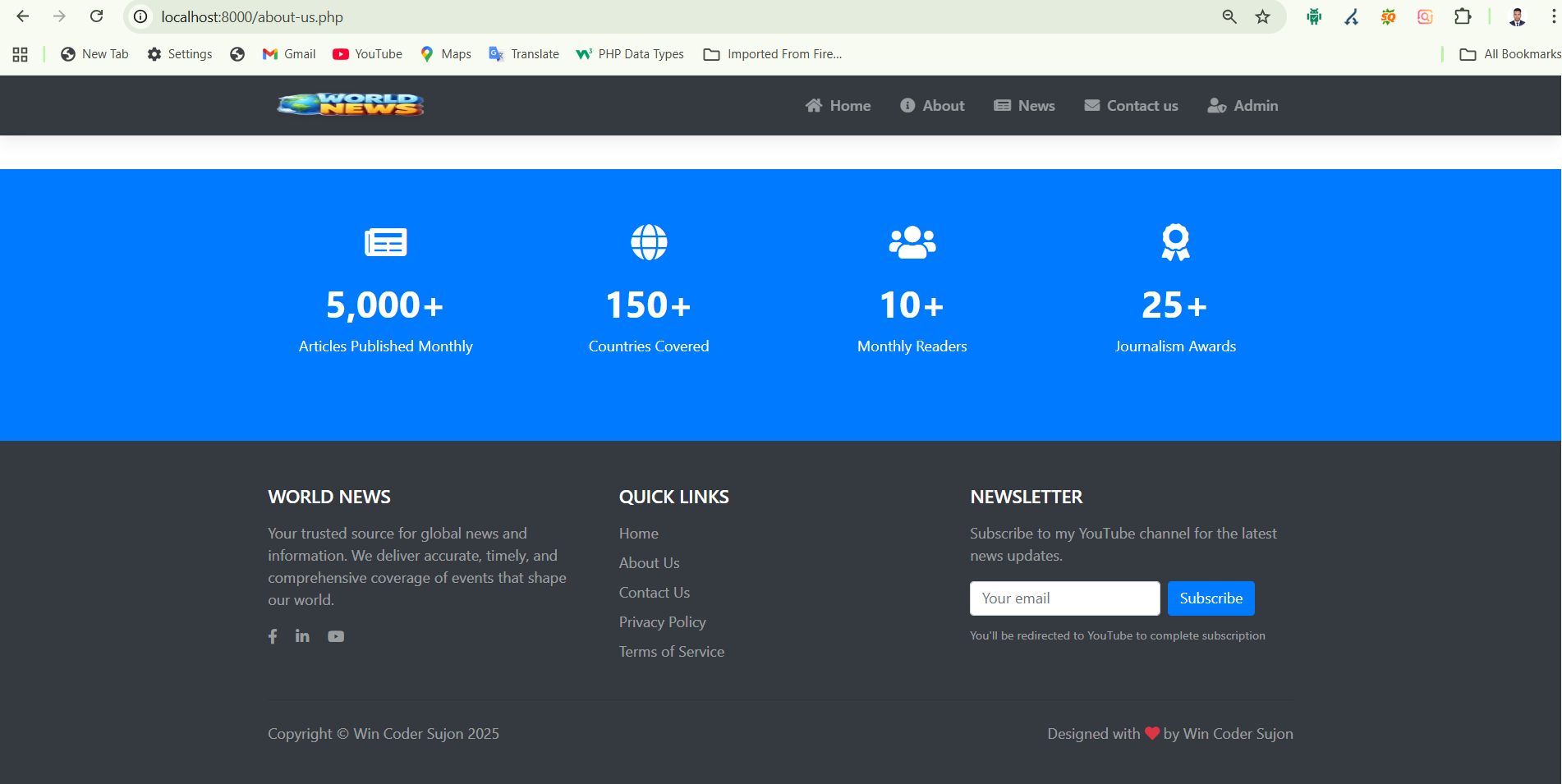Viewport: 1562px width, 784px height.
Task: Open the Privacy Policy footer link
Action: [x=662, y=622]
